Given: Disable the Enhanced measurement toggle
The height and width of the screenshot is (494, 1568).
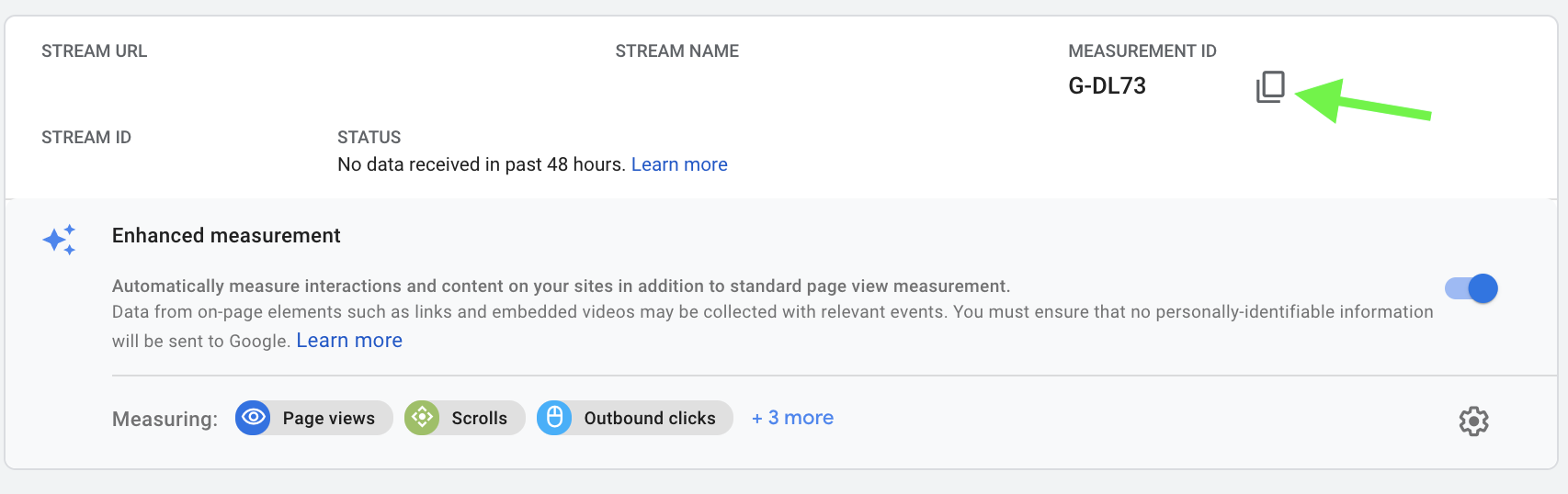Looking at the screenshot, I should pos(1471,288).
